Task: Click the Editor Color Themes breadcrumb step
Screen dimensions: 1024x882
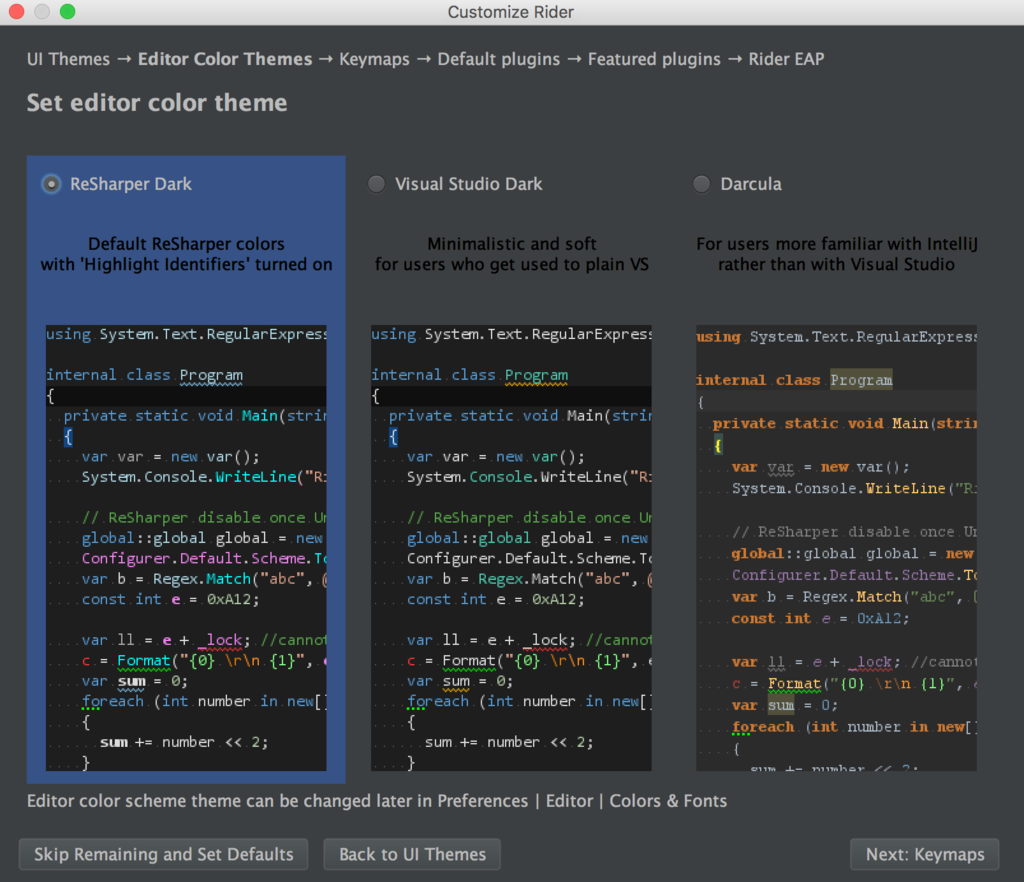Action: (x=225, y=59)
